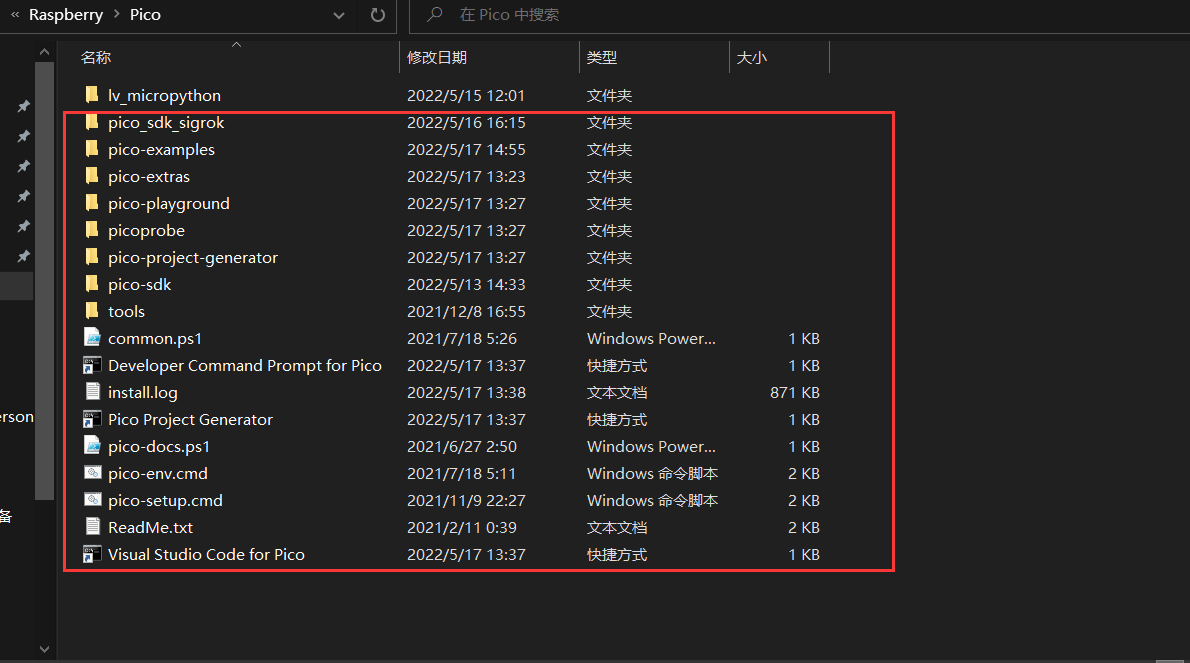Select the file name pico-env.cmd
1190x663 pixels.
tap(158, 473)
